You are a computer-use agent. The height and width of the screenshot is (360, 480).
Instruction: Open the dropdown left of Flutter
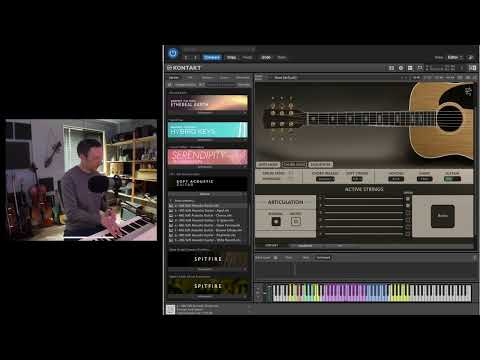424,179
